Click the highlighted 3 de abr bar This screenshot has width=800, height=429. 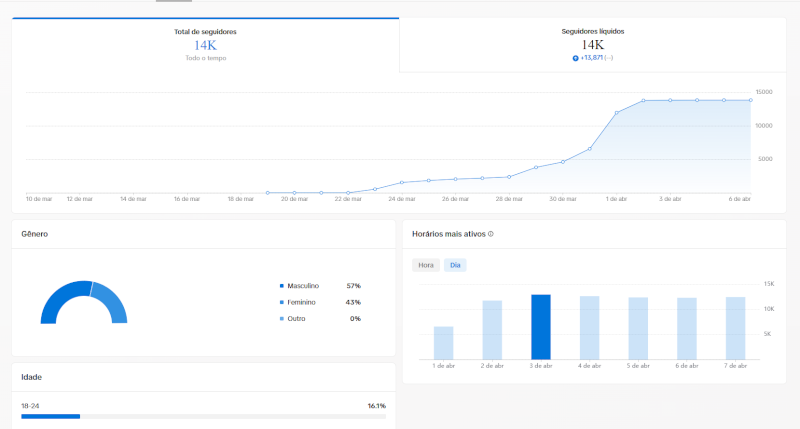tap(541, 327)
